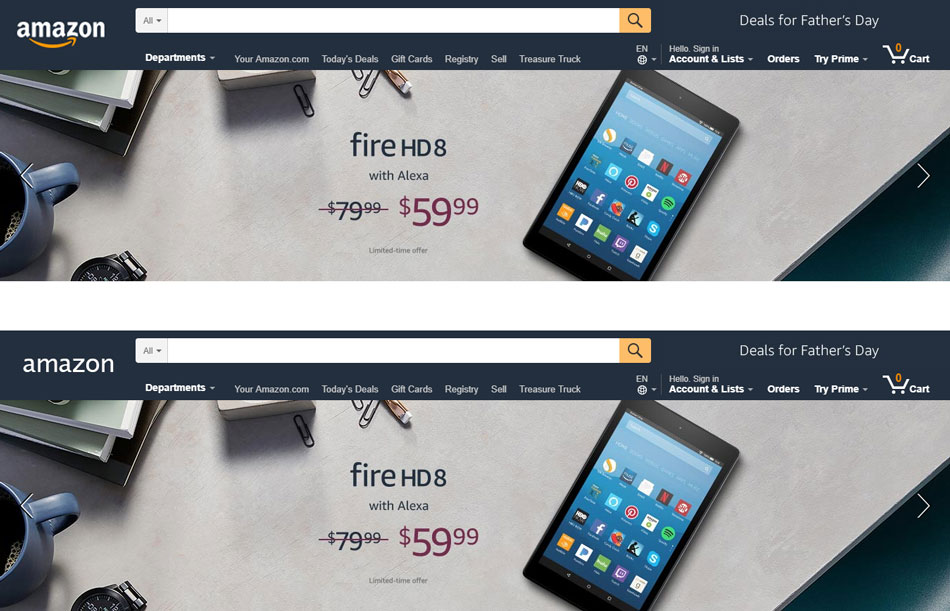Open the top 'All' search category dropdown

152,21
